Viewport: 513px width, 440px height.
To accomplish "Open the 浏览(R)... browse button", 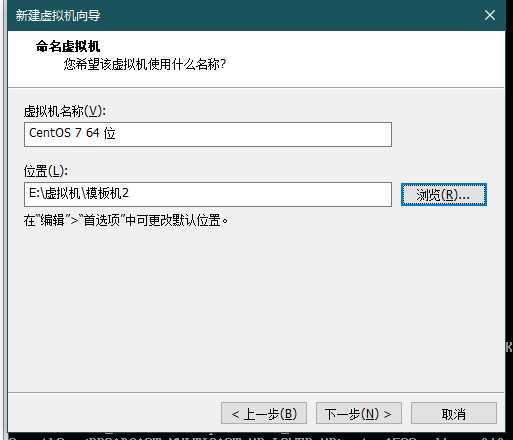I will [x=444, y=195].
